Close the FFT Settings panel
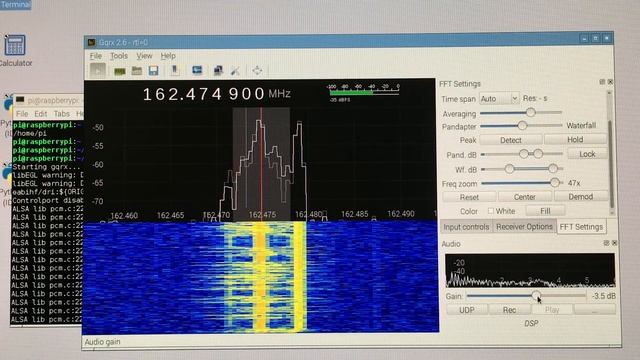Screen dimensions: 640x360 coord(610,82)
